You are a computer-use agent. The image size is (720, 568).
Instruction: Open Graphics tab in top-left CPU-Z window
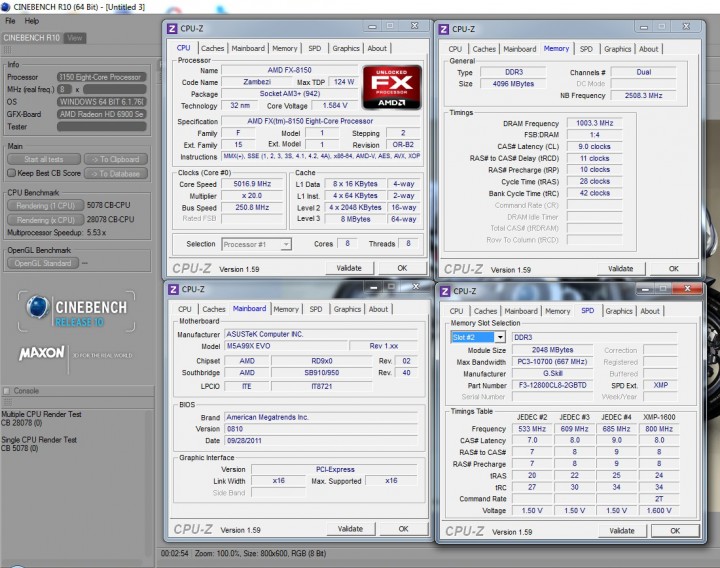[346, 48]
